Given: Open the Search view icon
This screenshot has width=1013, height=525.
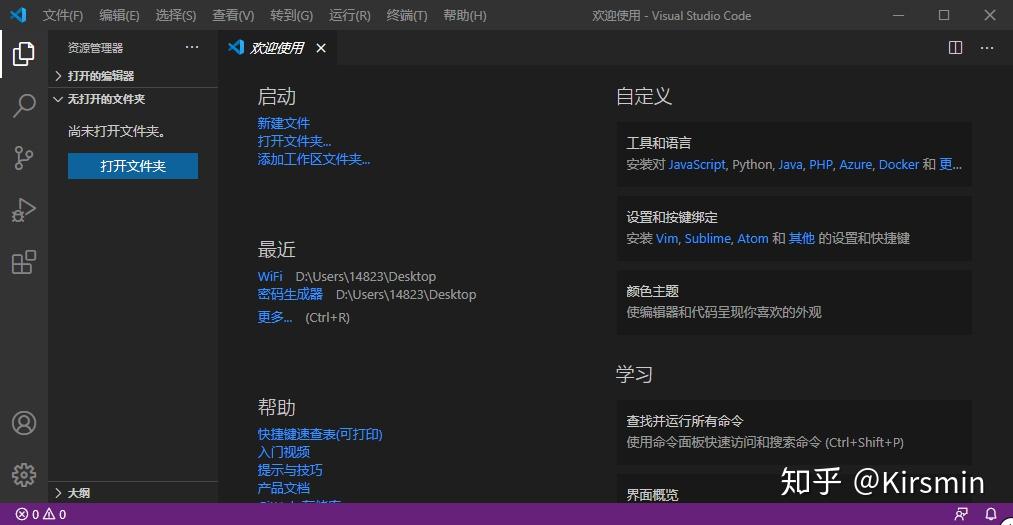Looking at the screenshot, I should pyautogui.click(x=24, y=105).
